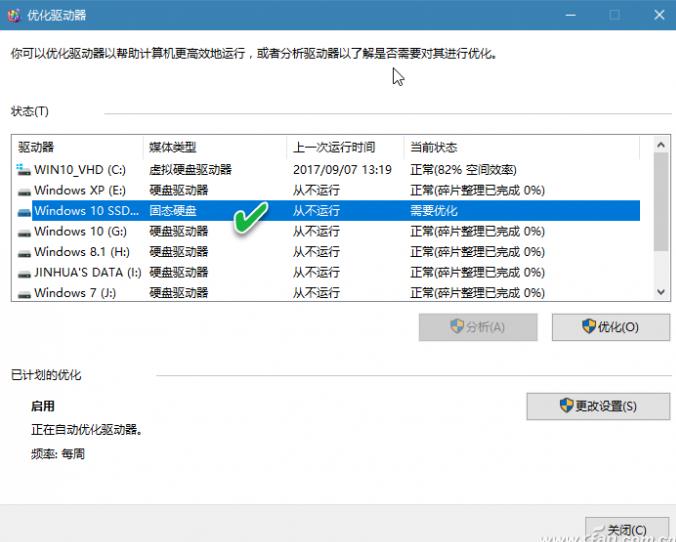This screenshot has height=542, width=676.
Task: Click the JINHUA'S DATA (I:) drive icon
Action: coord(24,273)
